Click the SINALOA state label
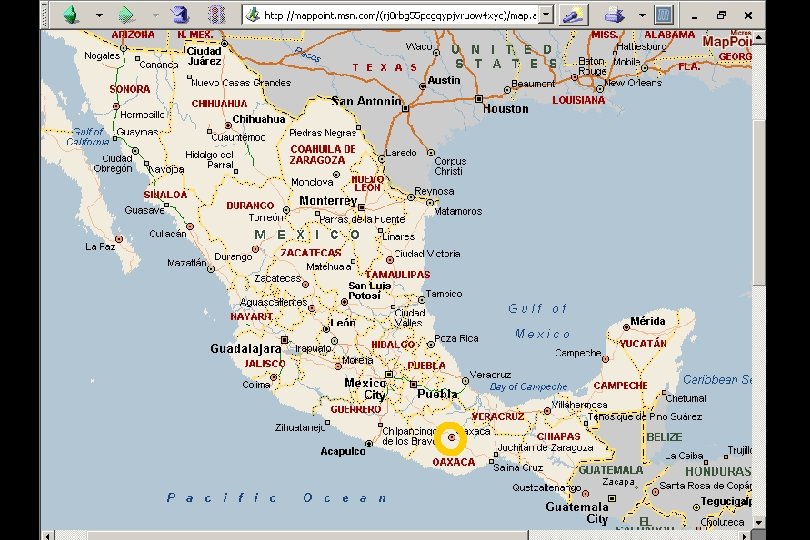Image resolution: width=810 pixels, height=540 pixels. (165, 195)
